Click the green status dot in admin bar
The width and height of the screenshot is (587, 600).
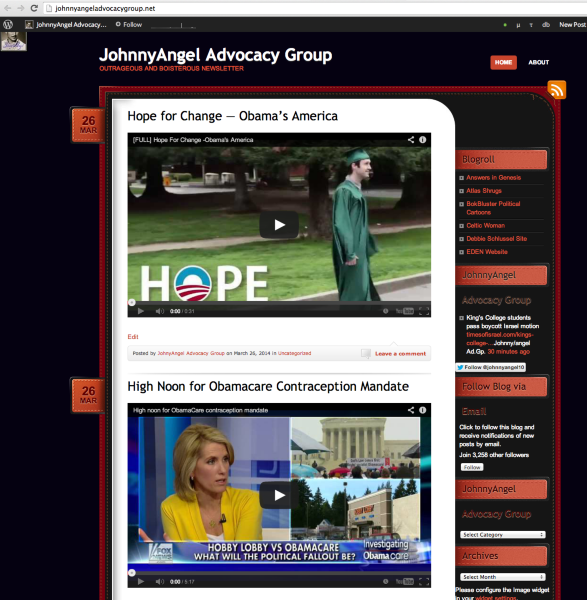click(x=505, y=25)
